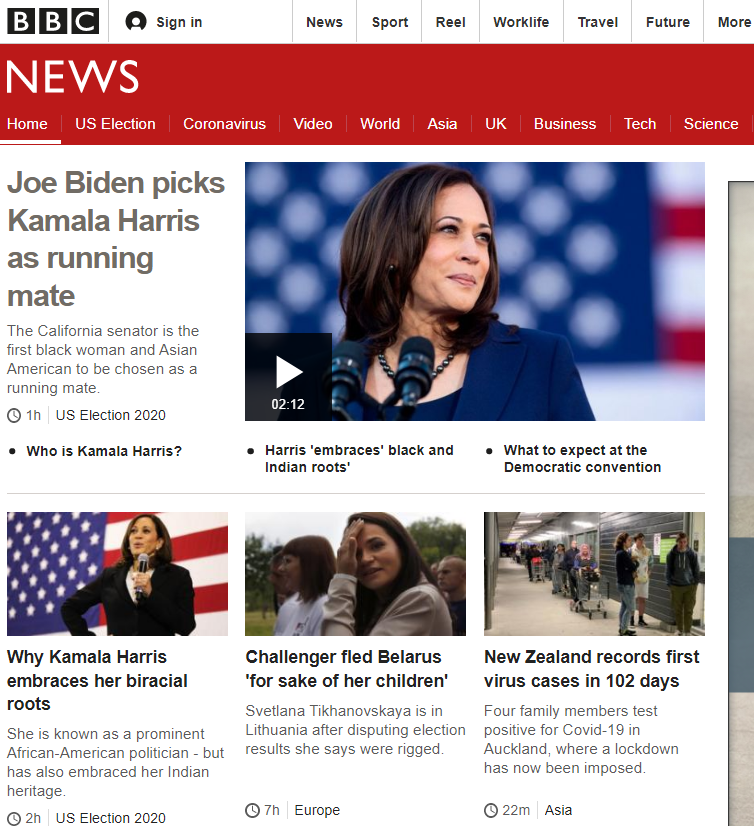This screenshot has height=826, width=754.
Task: Switch to US Election tab
Action: (115, 124)
